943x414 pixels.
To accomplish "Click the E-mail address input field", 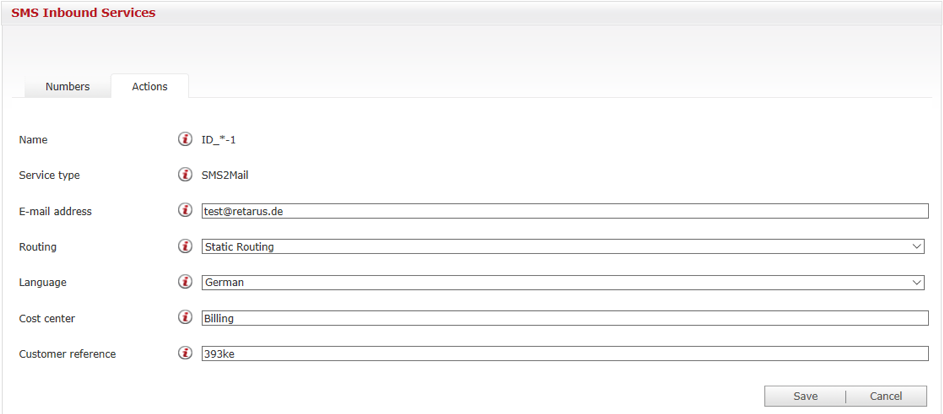I will click(x=565, y=211).
